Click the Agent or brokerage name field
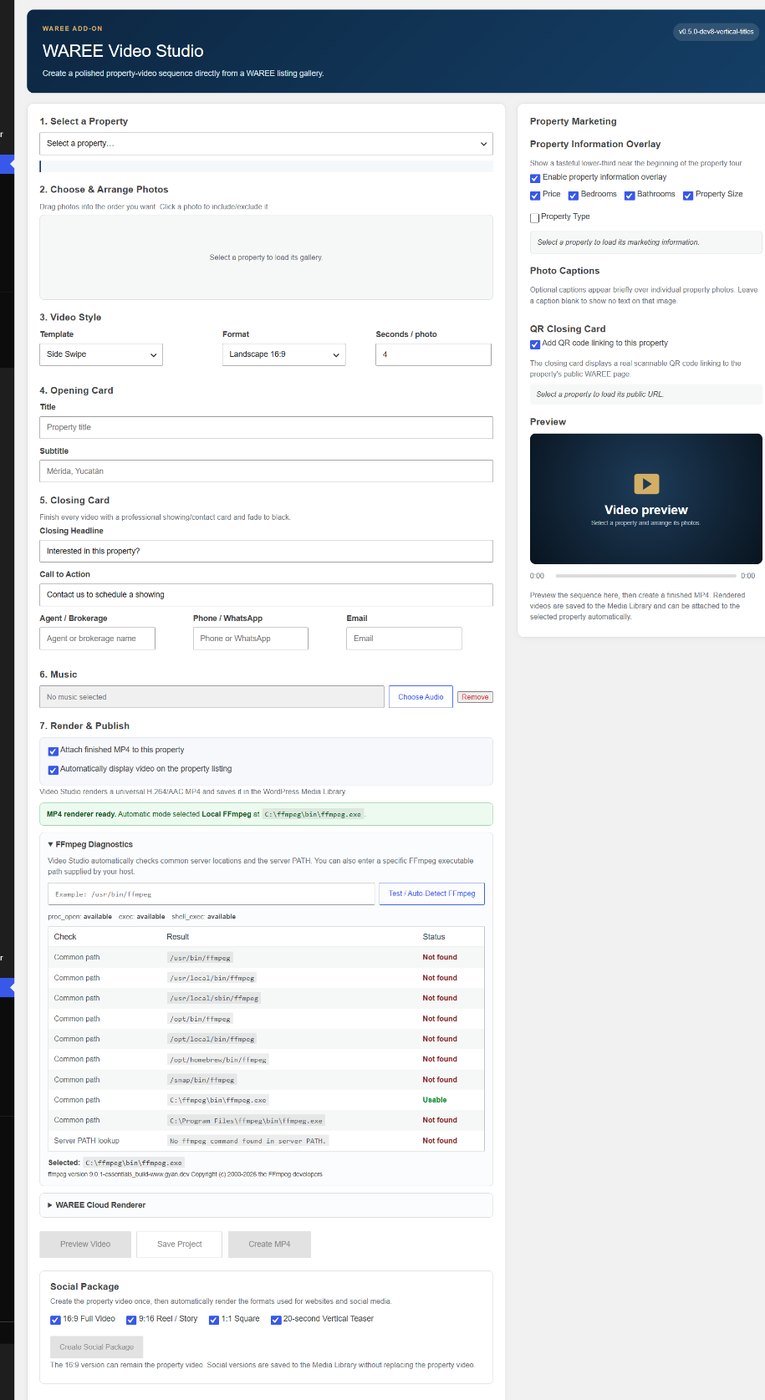Screen dimensions: 765x1400 coord(97,638)
